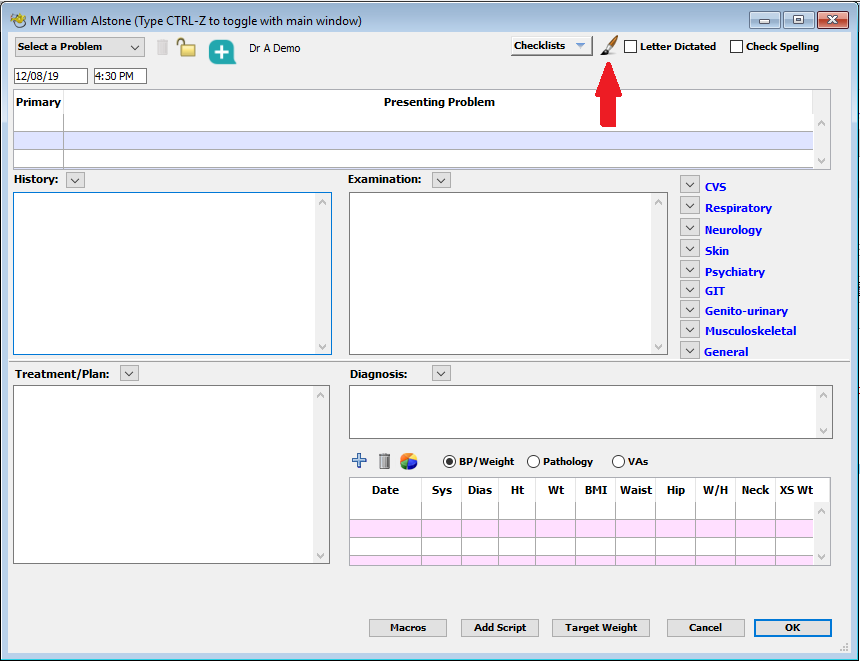Click the teal plus speech-bubble icon

tap(221, 48)
